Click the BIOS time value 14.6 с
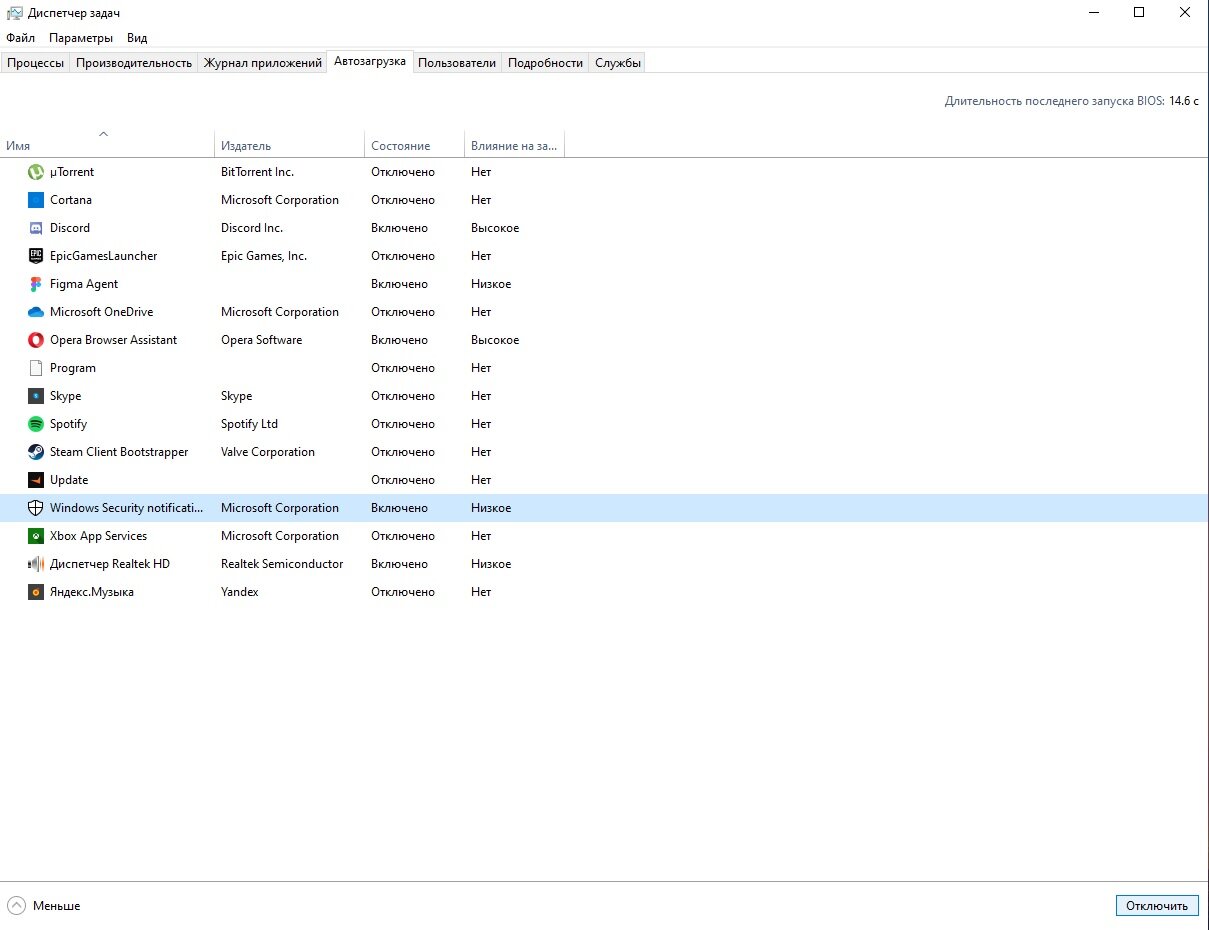Screen dimensions: 1209x930 pos(1183,101)
